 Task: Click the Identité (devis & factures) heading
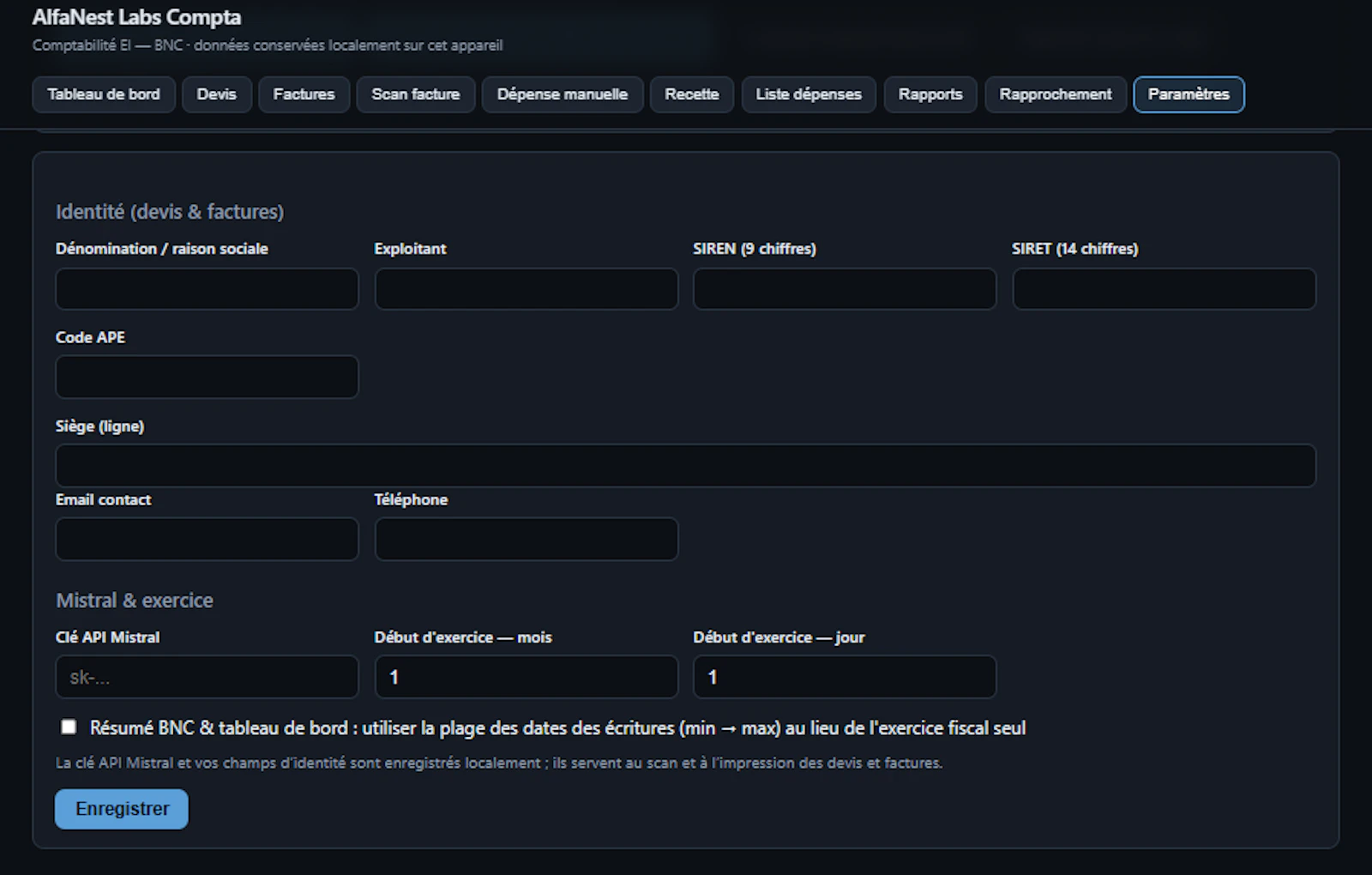(170, 212)
